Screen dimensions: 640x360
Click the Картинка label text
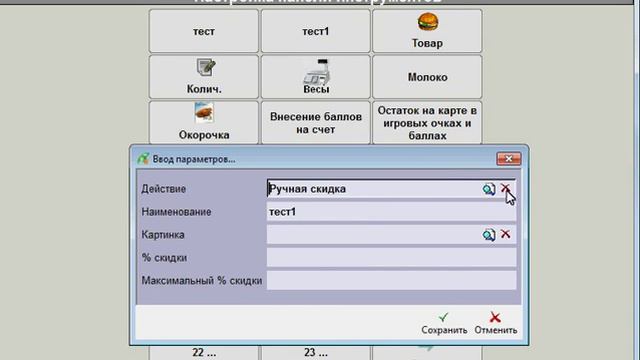(163, 235)
